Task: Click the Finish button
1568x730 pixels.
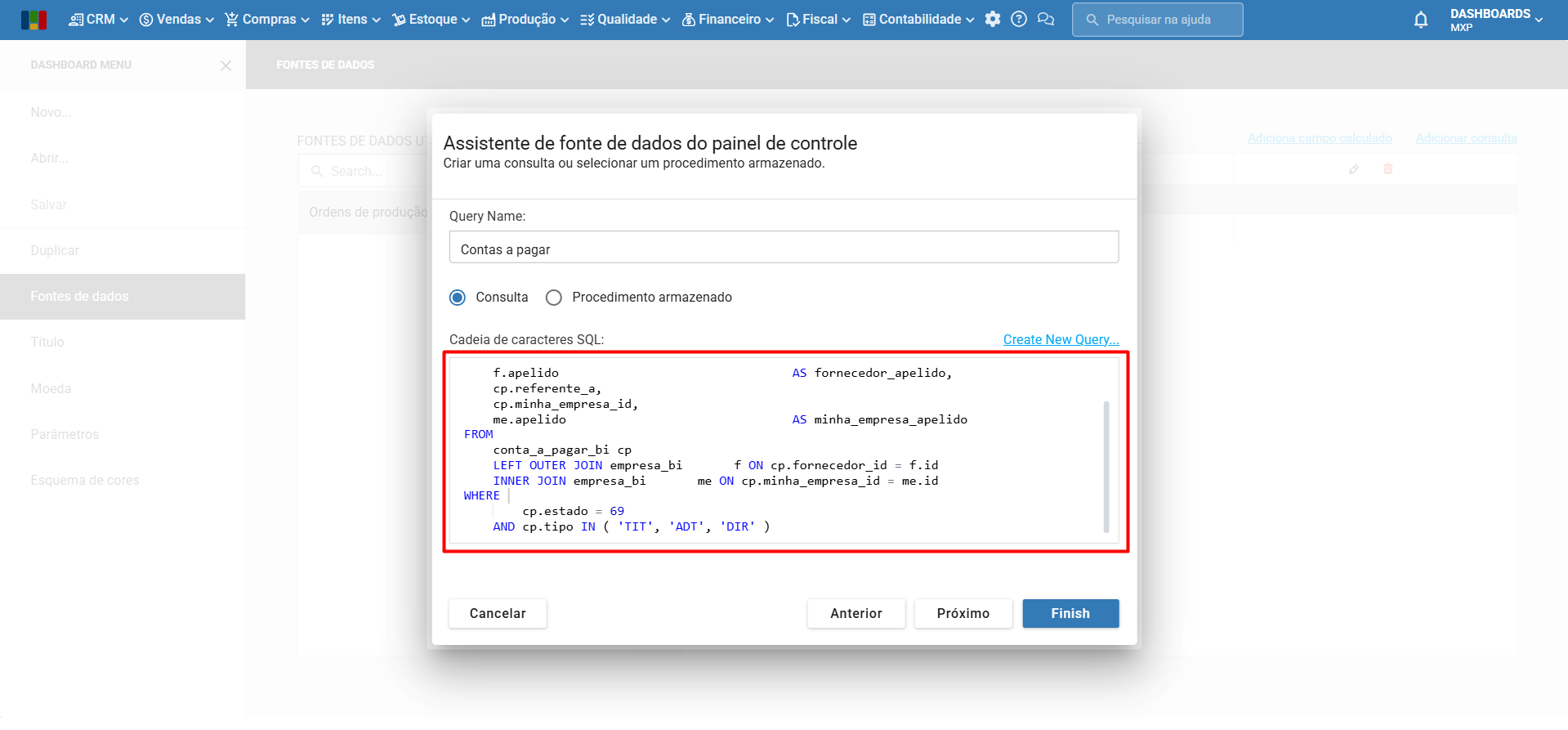Action: 1070,614
